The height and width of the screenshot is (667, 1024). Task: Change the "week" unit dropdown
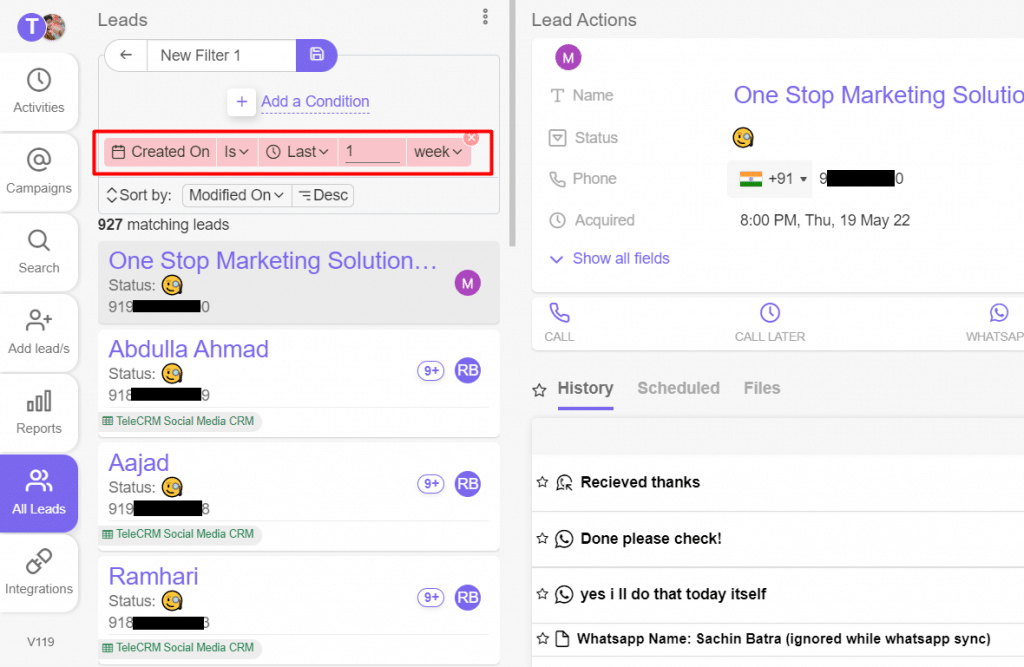click(x=438, y=151)
